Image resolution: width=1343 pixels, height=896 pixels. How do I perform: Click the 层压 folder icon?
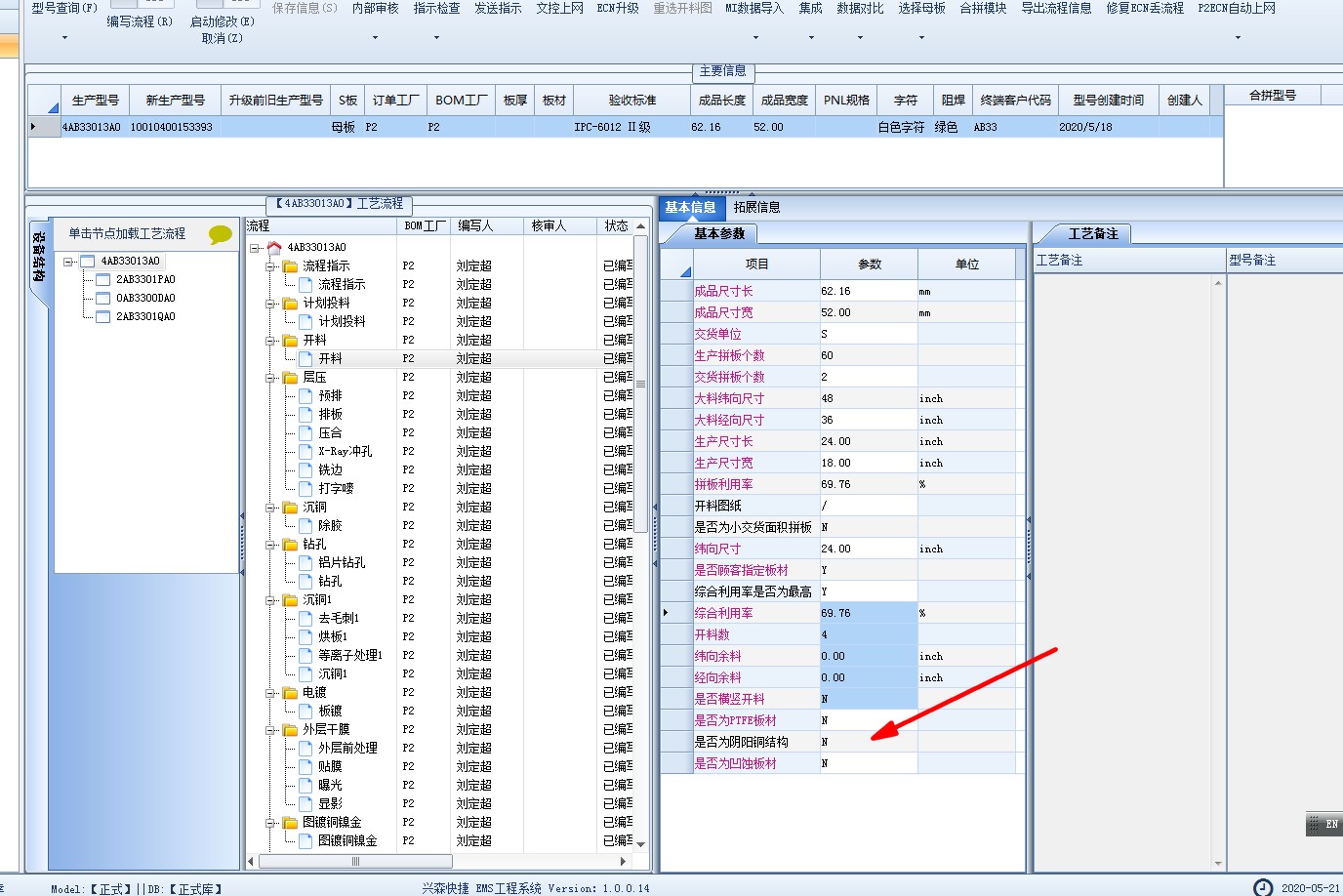(x=290, y=377)
